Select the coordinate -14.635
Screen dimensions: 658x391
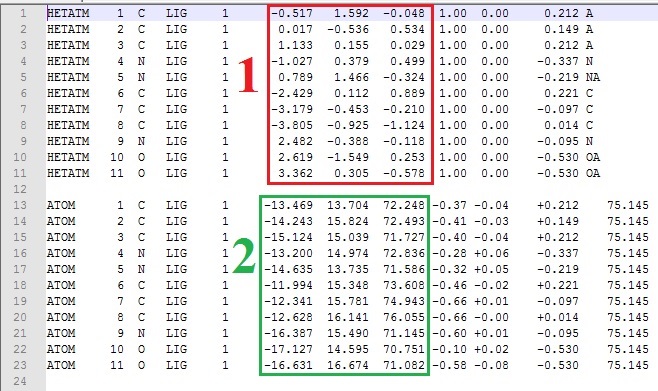pos(289,269)
